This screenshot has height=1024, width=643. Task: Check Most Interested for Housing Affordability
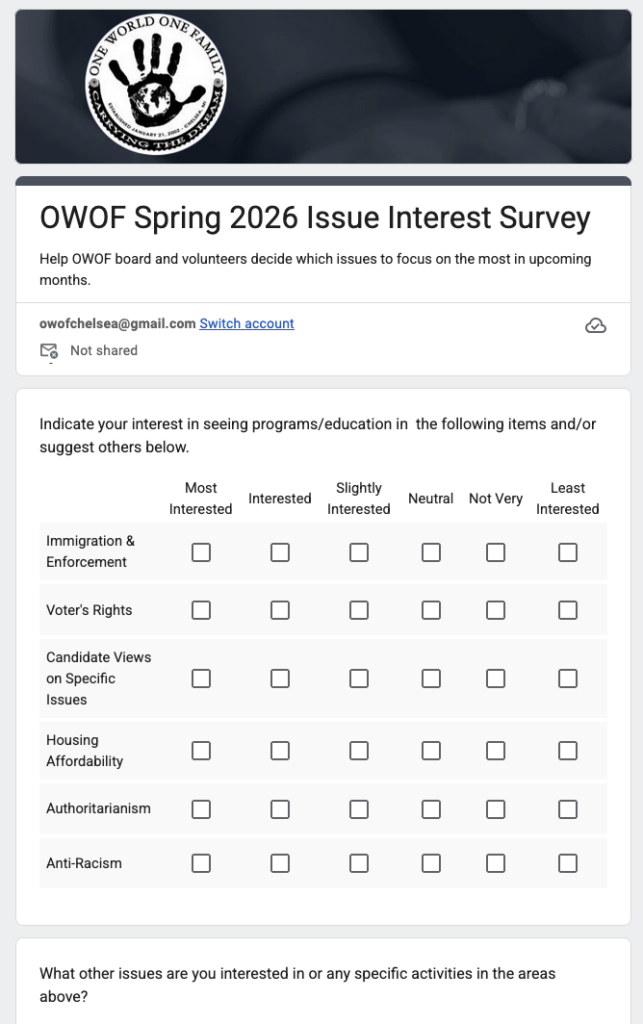pos(201,750)
